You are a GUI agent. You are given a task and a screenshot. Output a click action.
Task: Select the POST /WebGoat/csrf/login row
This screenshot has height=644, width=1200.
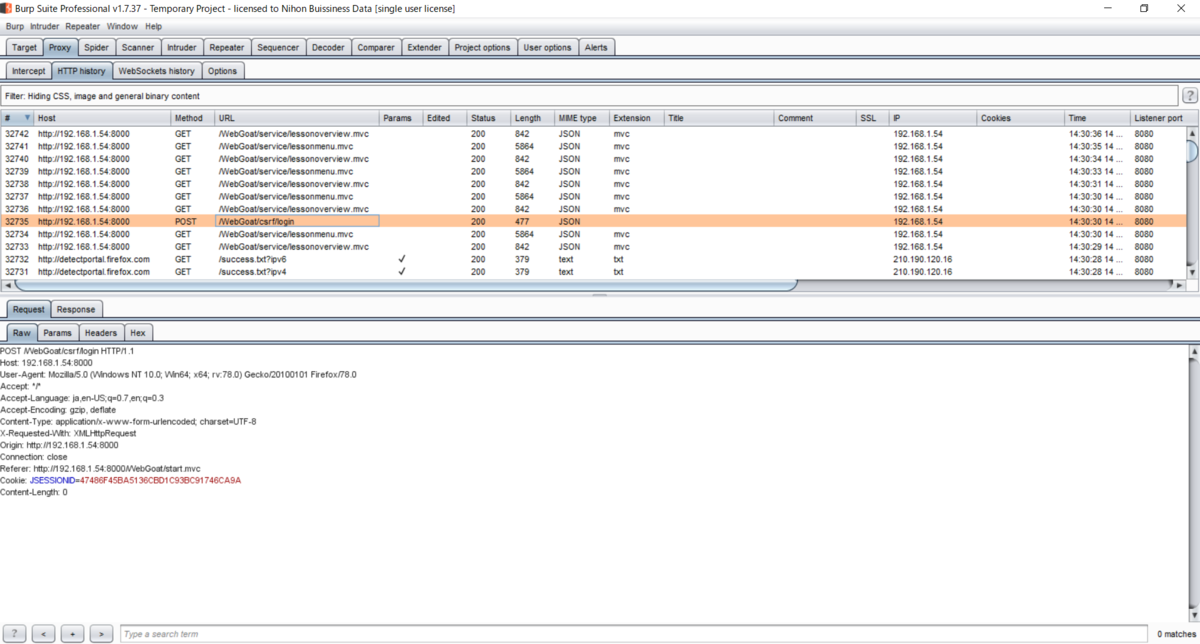pyautogui.click(x=593, y=221)
